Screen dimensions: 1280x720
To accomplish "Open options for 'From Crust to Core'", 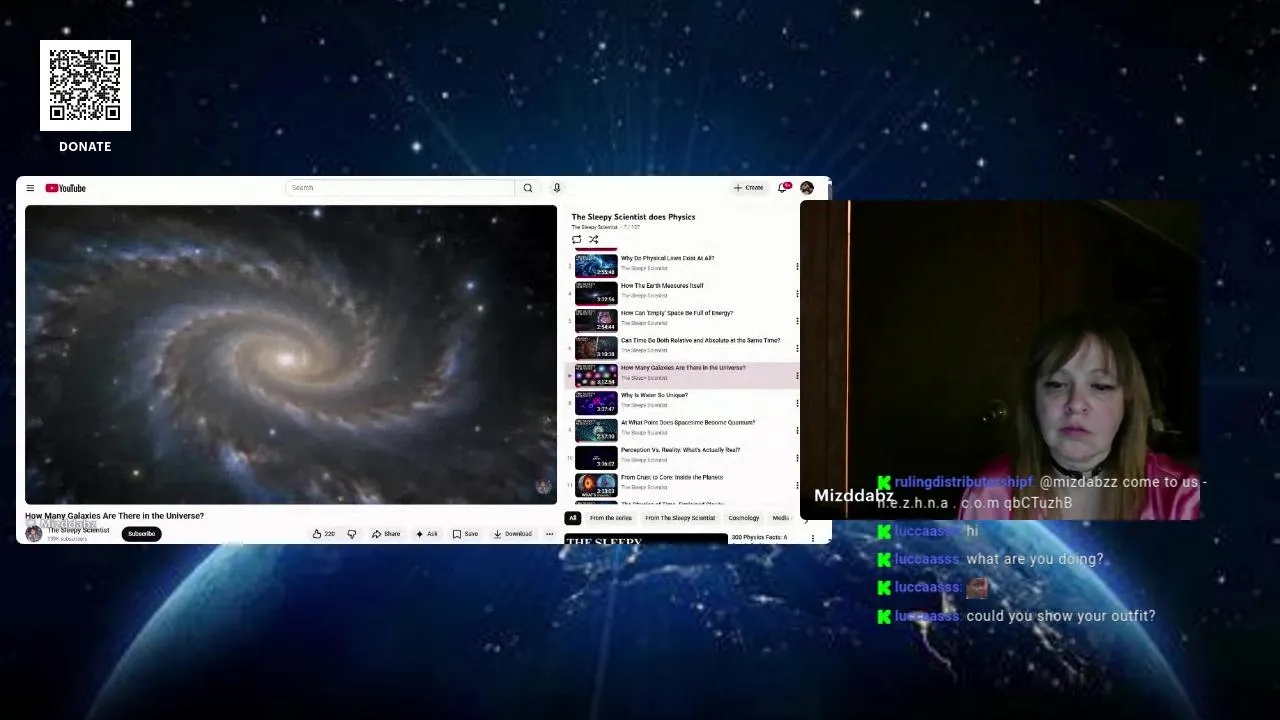I will pos(797,486).
